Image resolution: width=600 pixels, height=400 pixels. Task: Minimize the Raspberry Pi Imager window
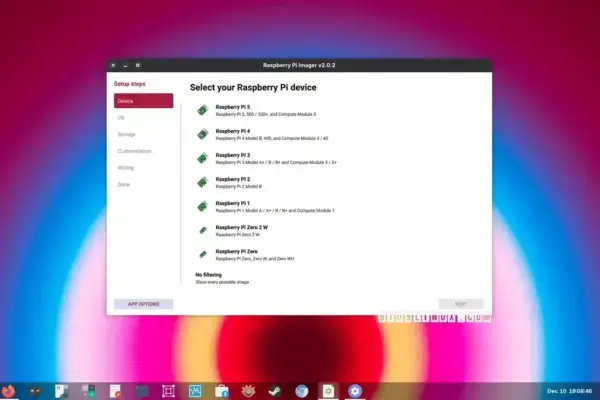click(126, 65)
